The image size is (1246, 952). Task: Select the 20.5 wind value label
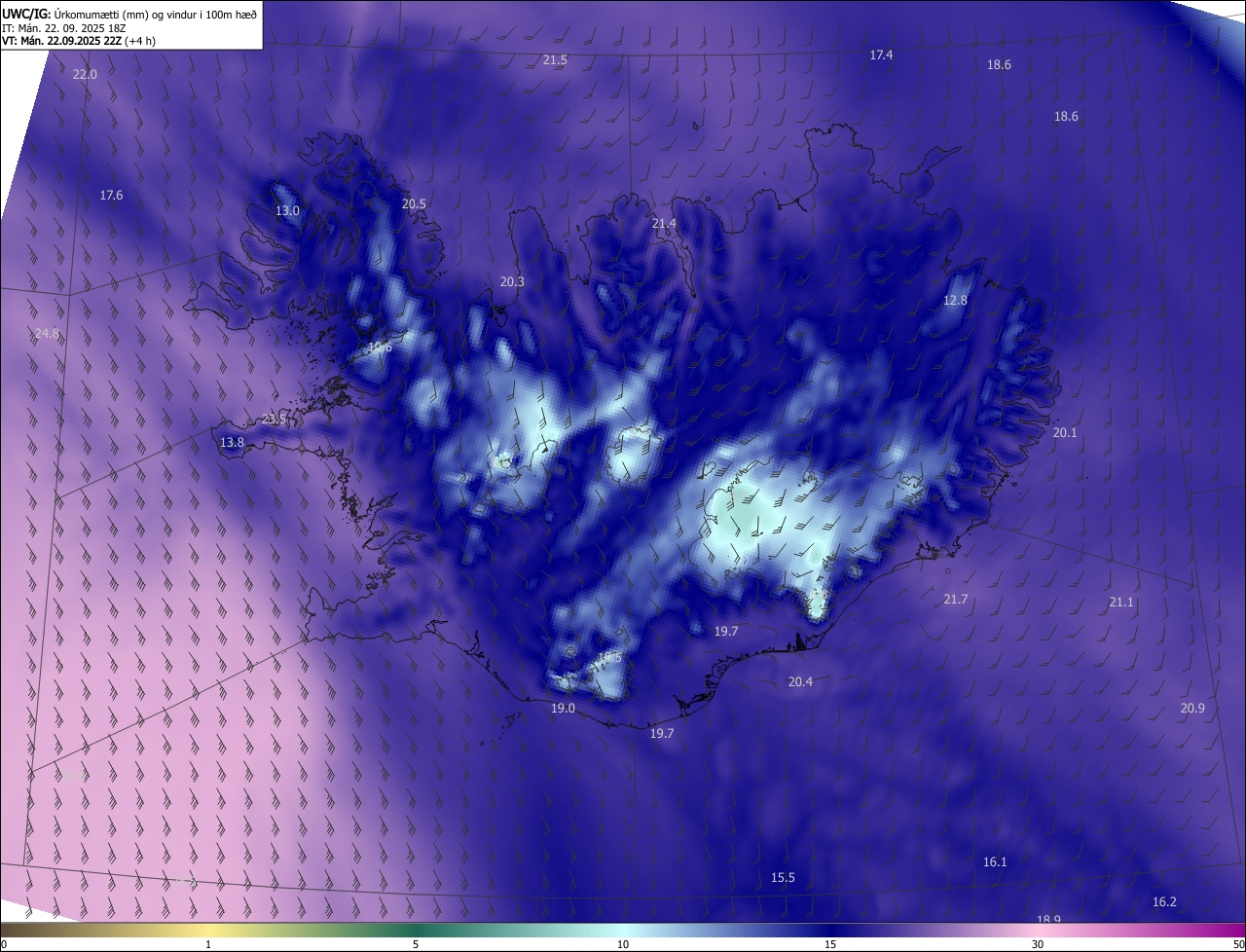tap(414, 204)
